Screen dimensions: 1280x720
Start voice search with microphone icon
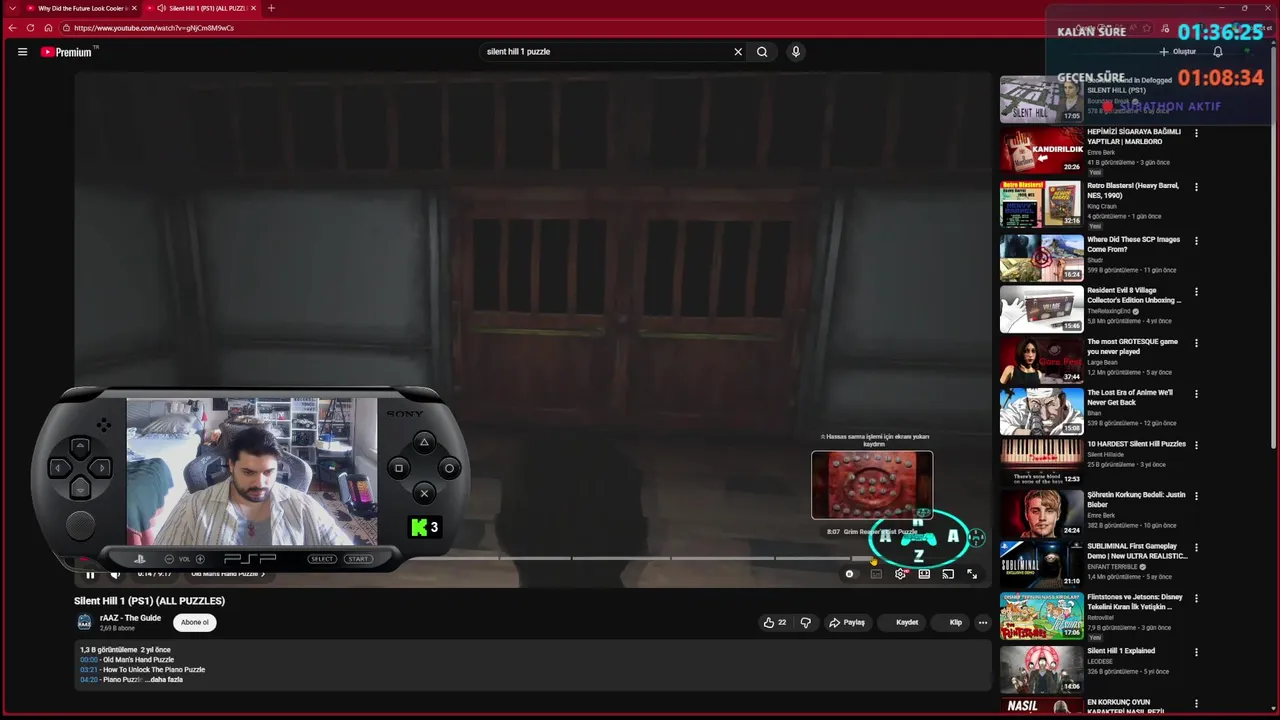796,52
